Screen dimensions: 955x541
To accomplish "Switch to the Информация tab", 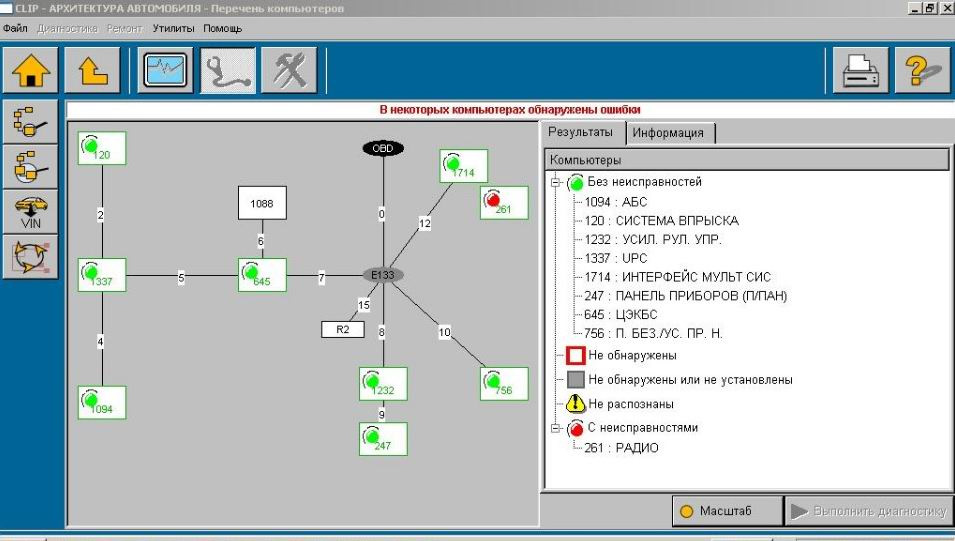I will tap(668, 133).
